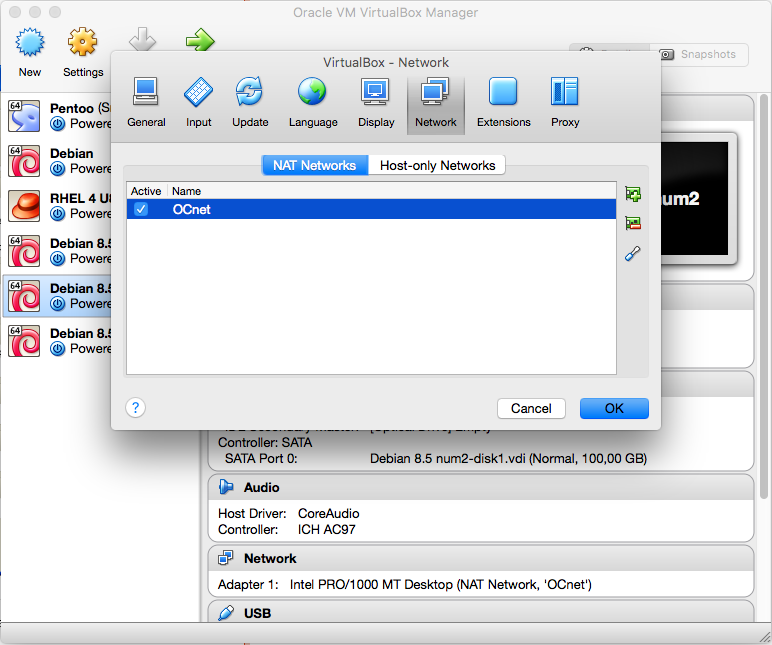Screen dimensions: 772x645
Task: Click the Active column header
Action: [x=146, y=191]
